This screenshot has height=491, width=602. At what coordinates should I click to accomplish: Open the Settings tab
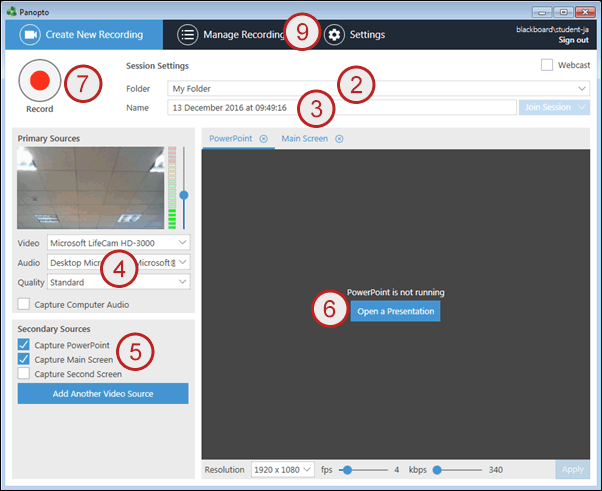coord(354,35)
